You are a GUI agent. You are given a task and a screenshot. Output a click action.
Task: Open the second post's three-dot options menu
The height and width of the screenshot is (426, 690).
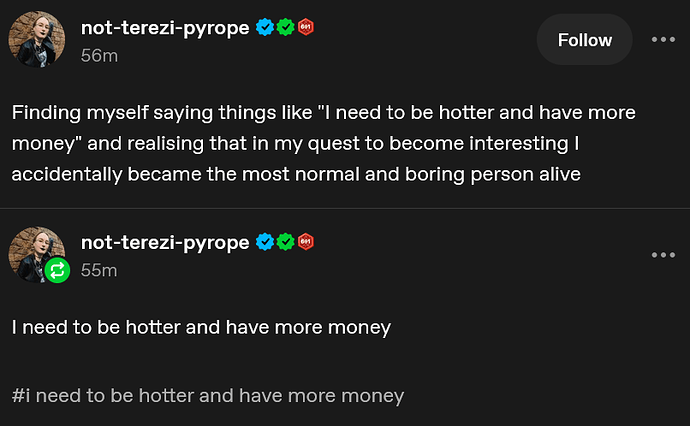663,255
